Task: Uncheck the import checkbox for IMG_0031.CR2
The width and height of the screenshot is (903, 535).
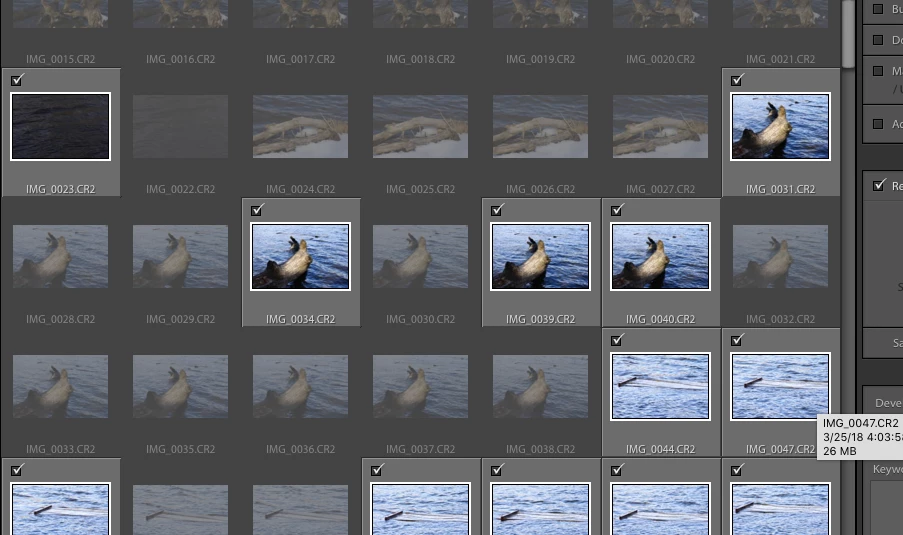Action: click(x=737, y=80)
